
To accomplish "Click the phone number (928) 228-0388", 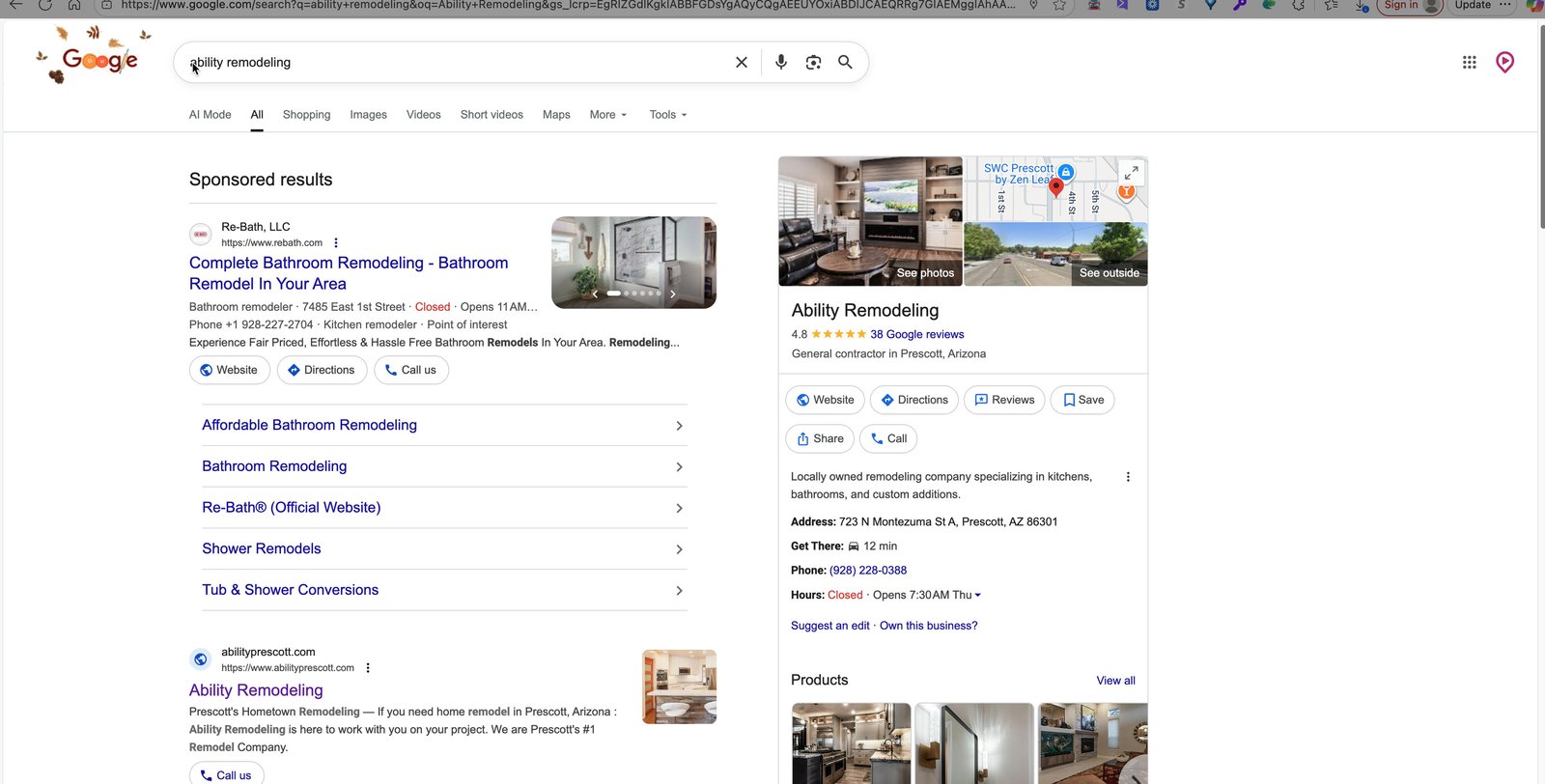I will pos(868,571).
